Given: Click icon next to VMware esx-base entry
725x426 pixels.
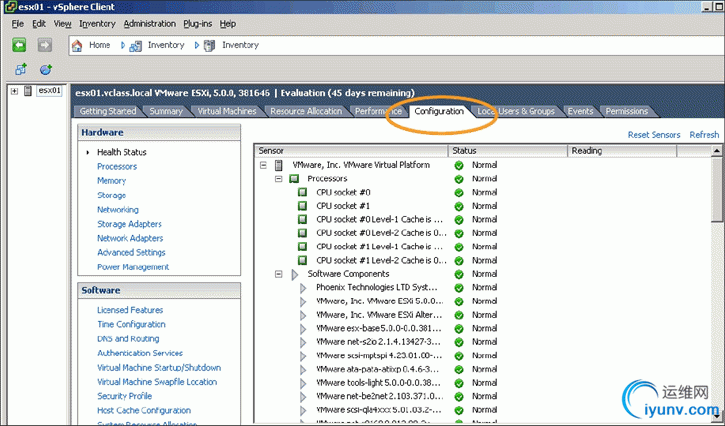Looking at the screenshot, I should (303, 329).
